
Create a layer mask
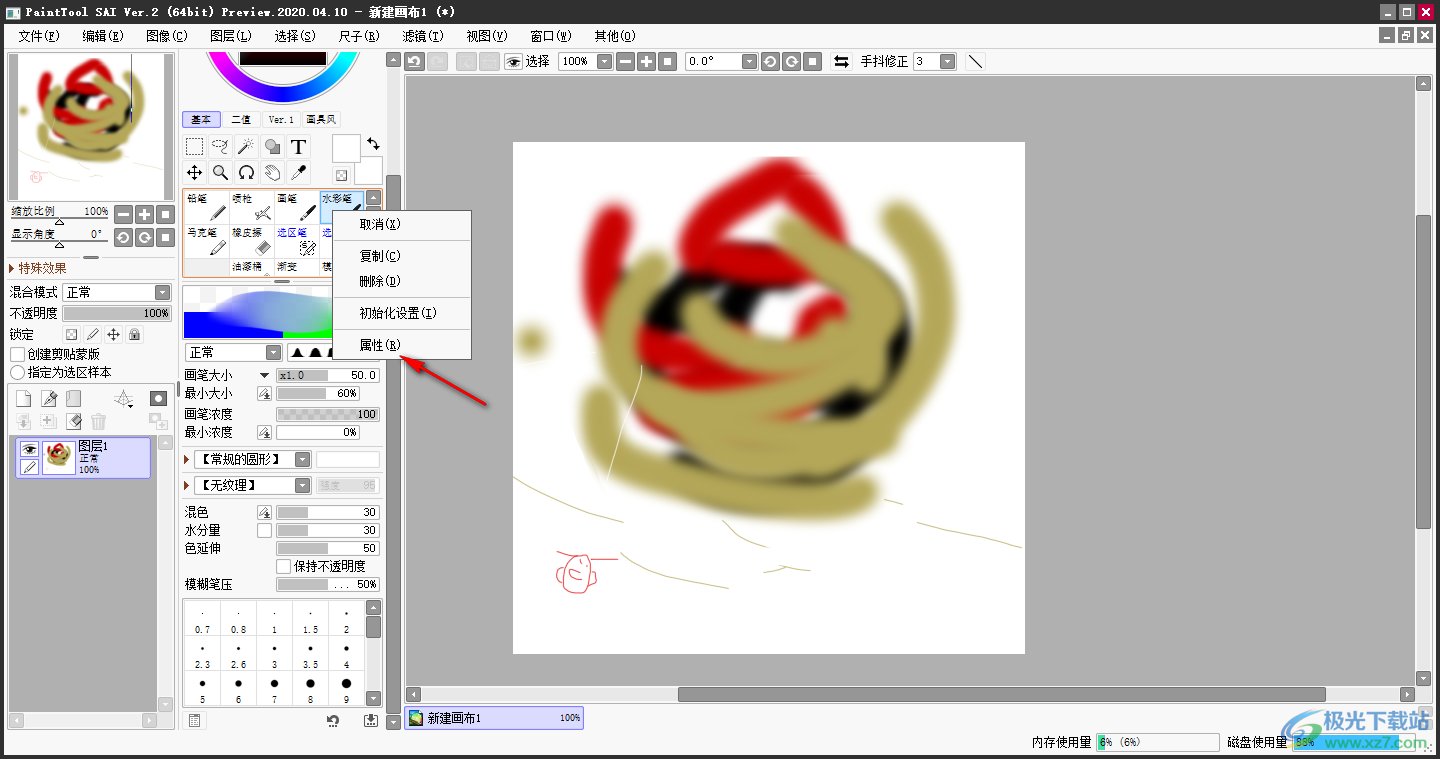(158, 398)
